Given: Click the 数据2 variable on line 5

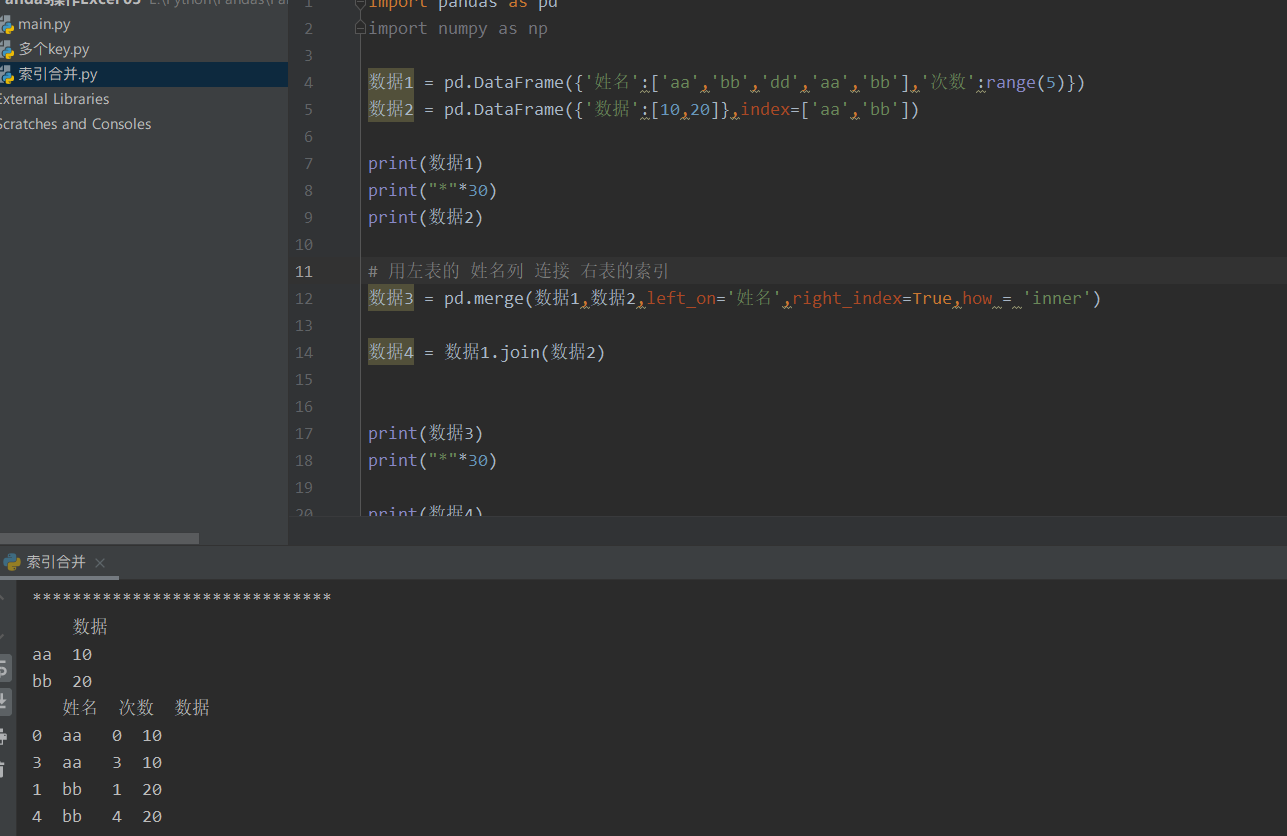Looking at the screenshot, I should click(x=391, y=109).
